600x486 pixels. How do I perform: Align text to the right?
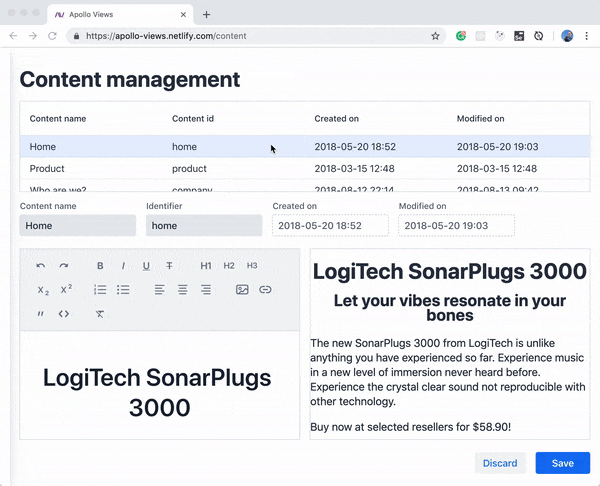coord(206,290)
